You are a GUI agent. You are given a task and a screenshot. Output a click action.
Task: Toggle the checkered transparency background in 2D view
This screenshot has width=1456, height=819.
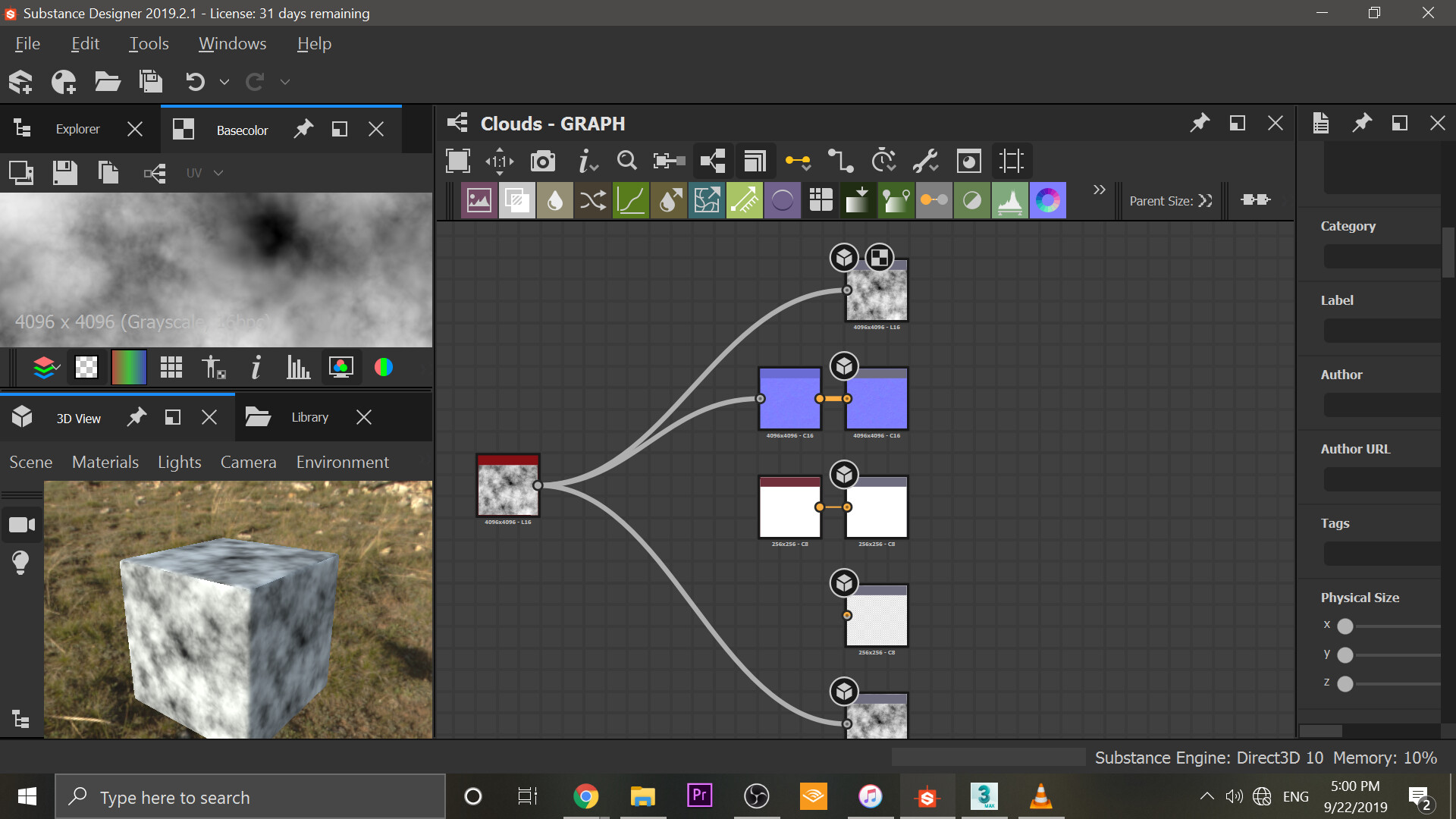click(86, 368)
